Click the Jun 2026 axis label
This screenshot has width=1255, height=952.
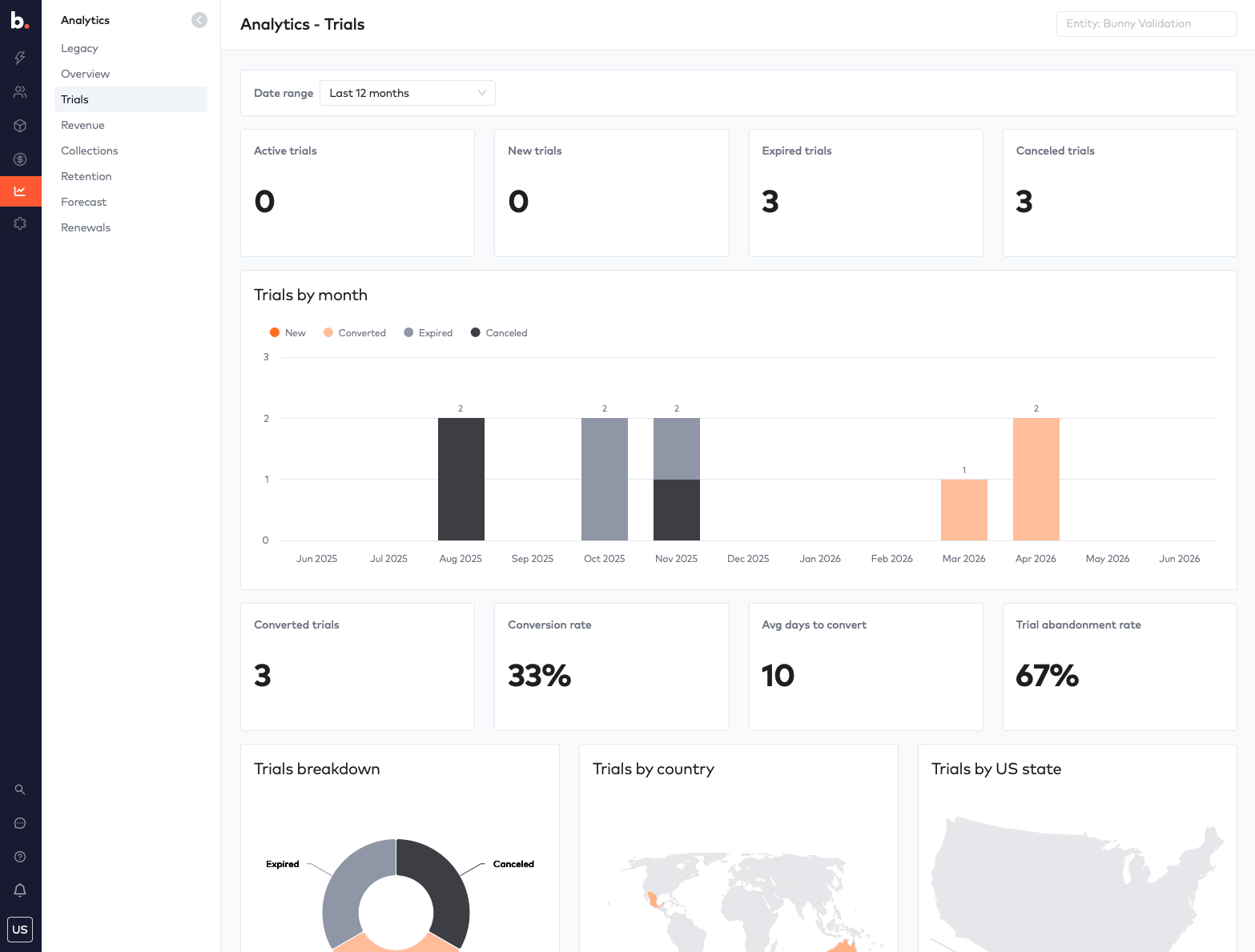pos(1180,559)
